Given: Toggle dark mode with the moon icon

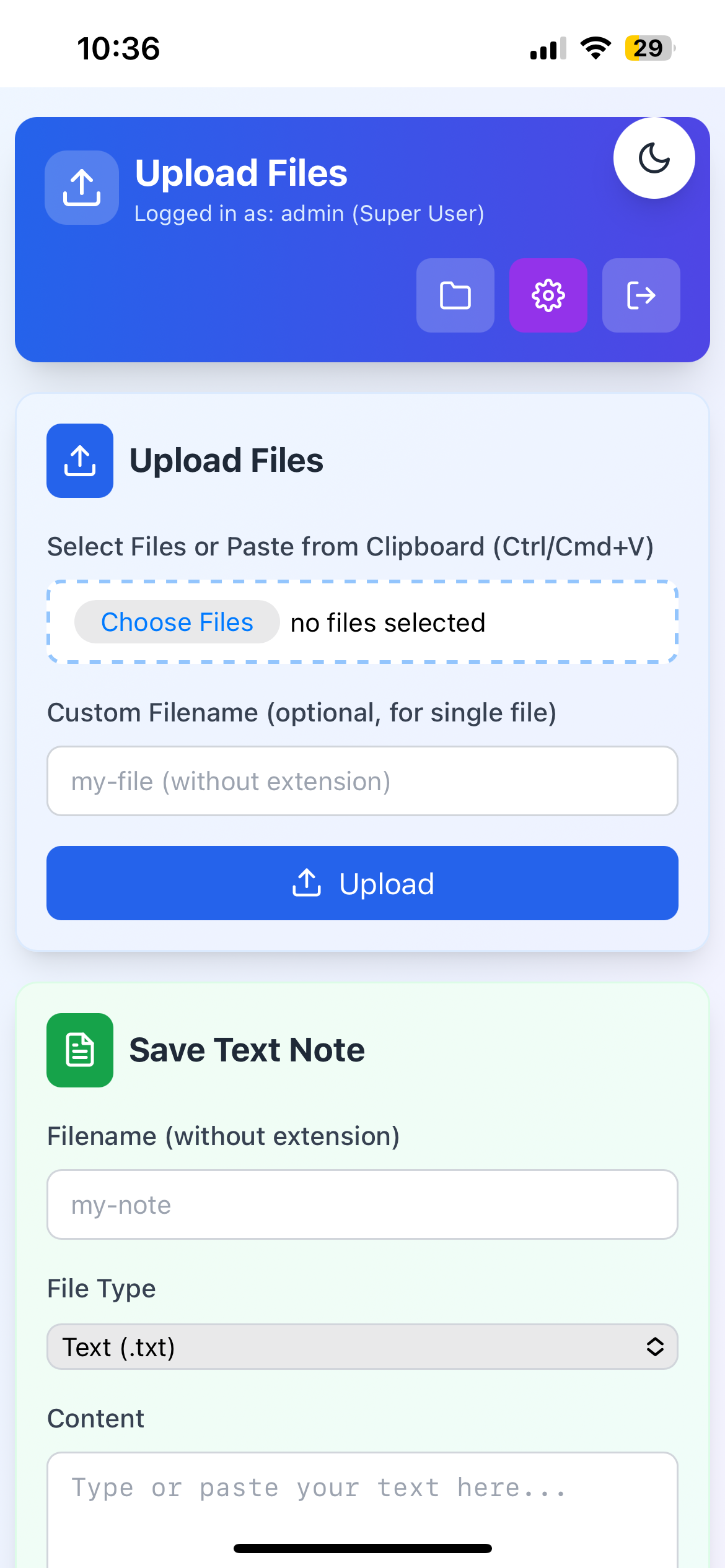Looking at the screenshot, I should 654,158.
